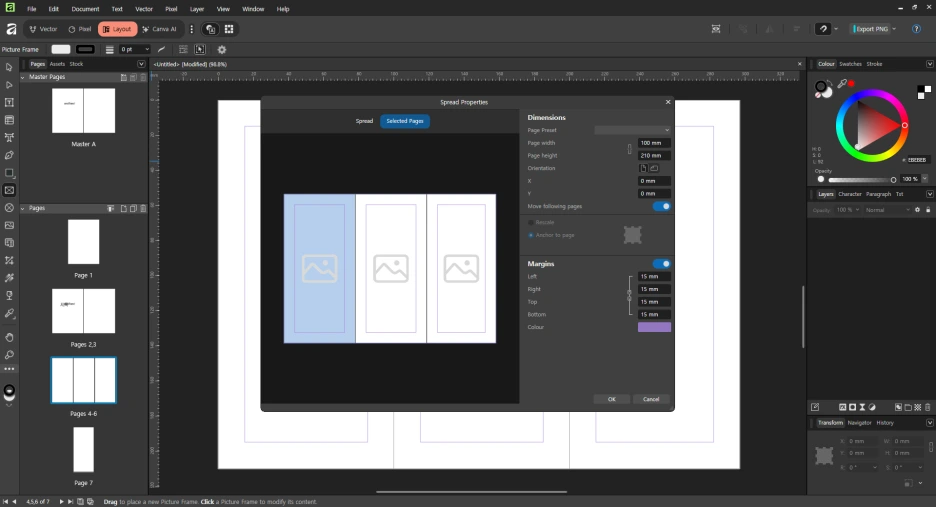Select the Node tool below Move tool

9,85
